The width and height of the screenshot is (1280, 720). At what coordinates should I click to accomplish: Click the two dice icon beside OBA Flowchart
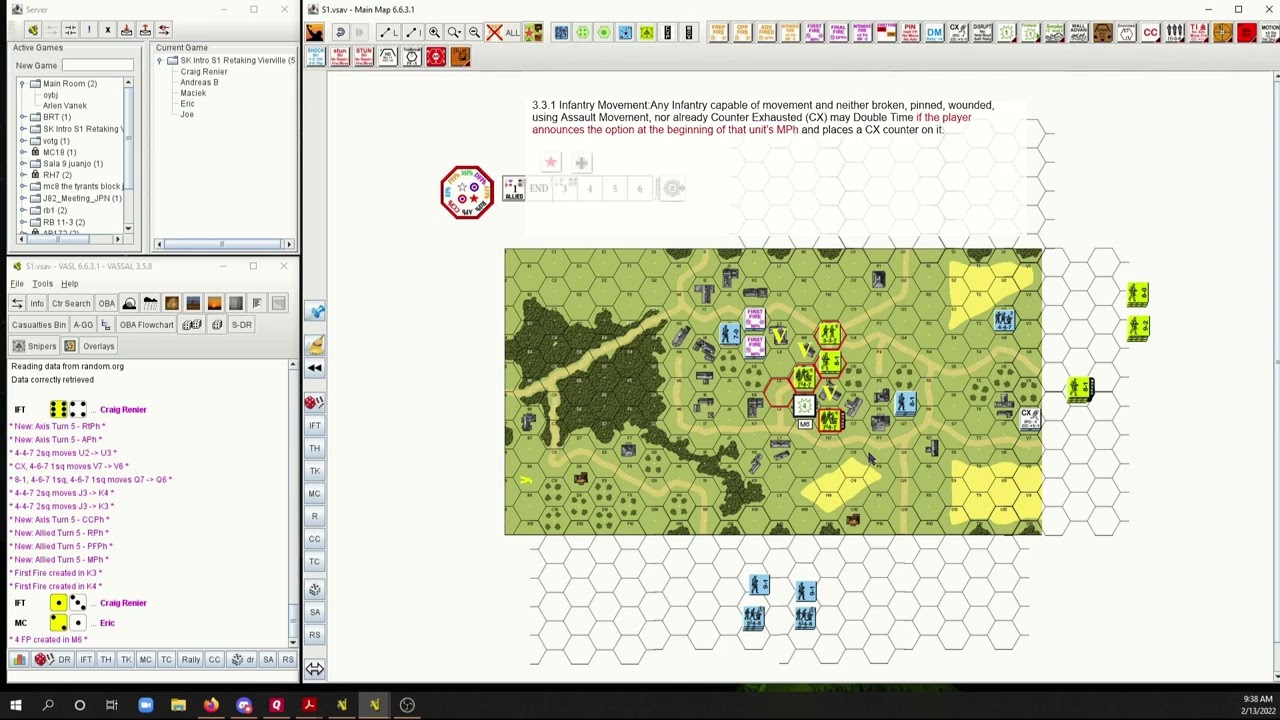[192, 324]
